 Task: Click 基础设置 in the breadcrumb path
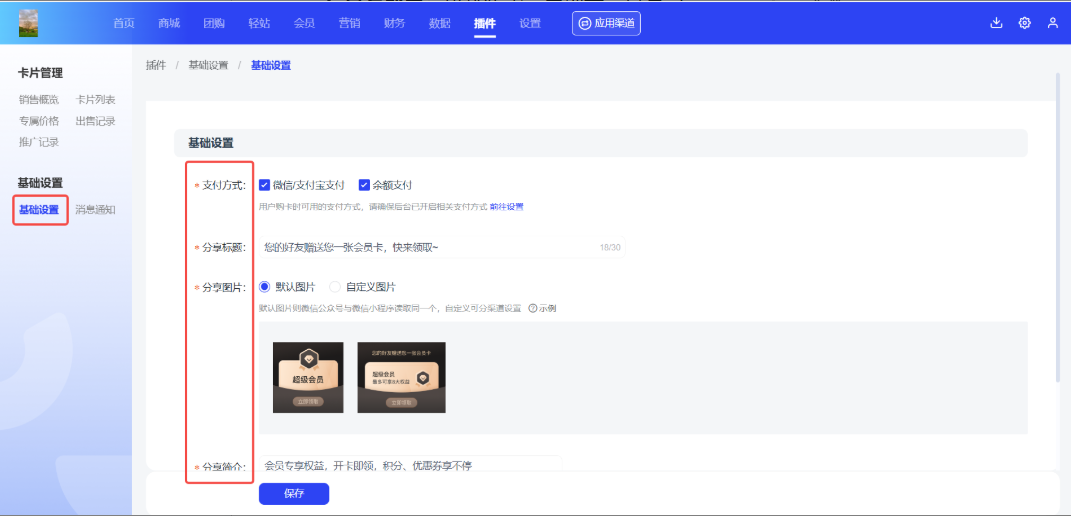(208, 65)
